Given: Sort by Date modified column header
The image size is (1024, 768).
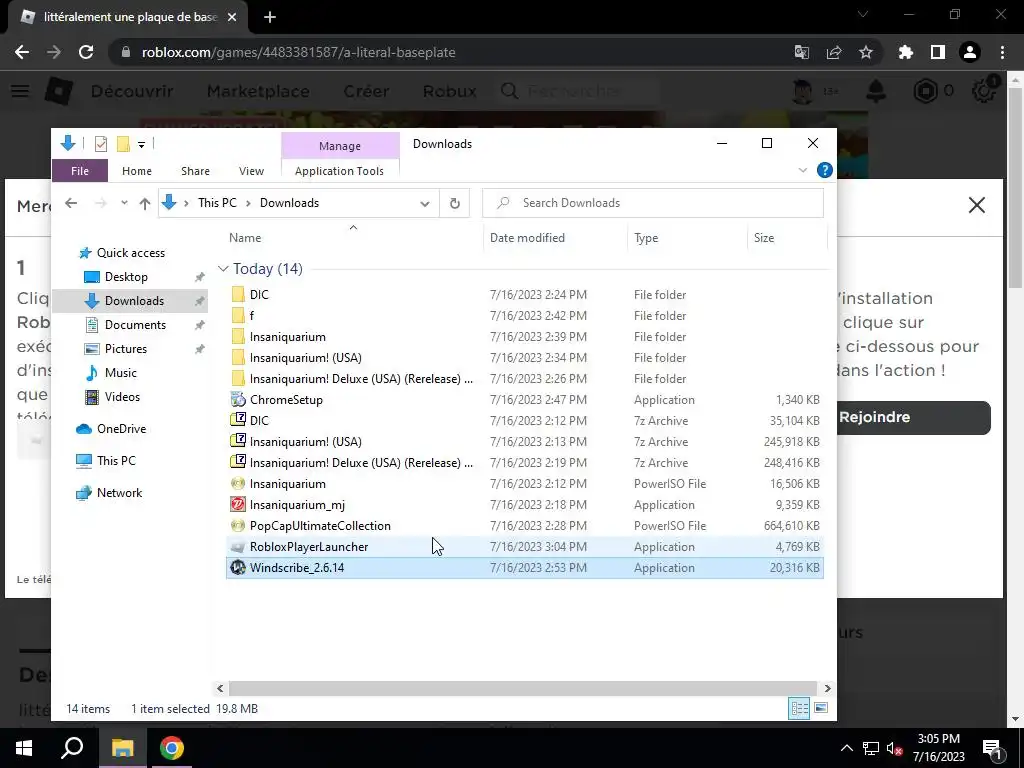Looking at the screenshot, I should coord(527,238).
